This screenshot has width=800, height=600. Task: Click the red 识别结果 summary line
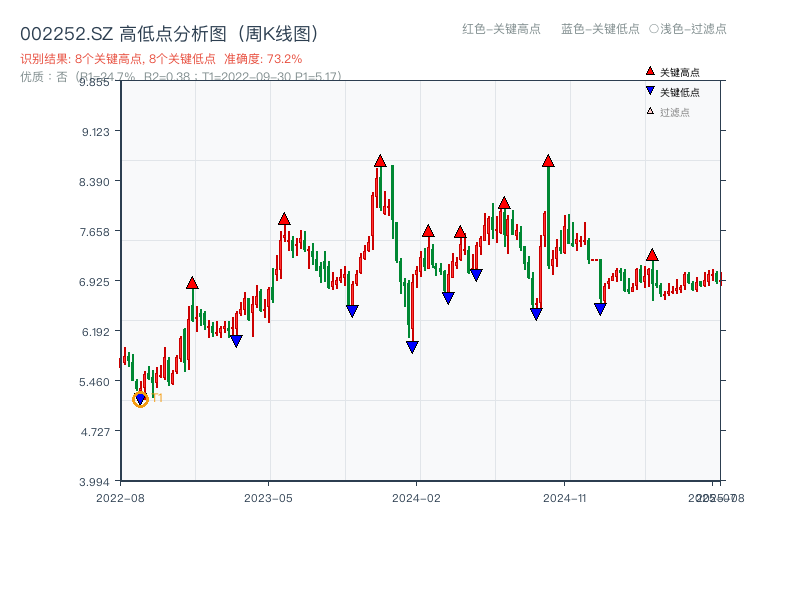point(161,59)
